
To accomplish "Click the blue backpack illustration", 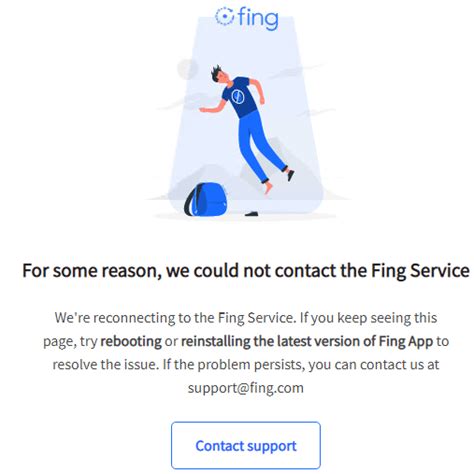I will pyautogui.click(x=206, y=200).
